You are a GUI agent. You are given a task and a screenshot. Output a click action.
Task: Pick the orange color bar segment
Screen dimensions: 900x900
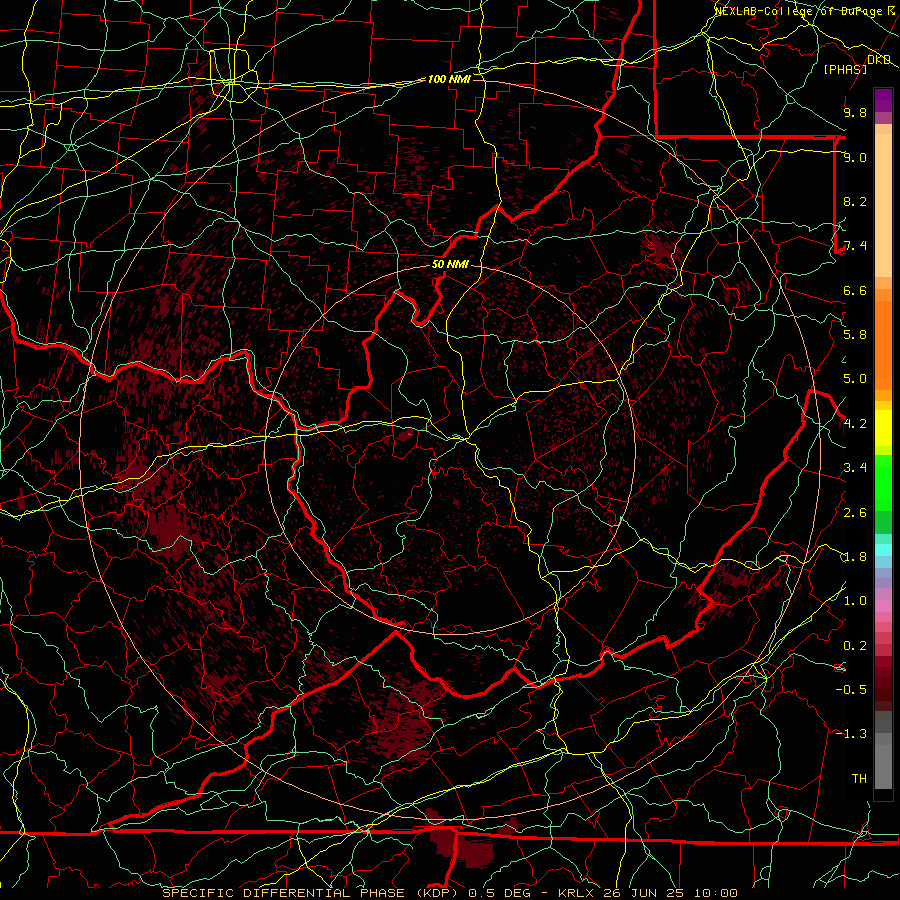tap(883, 346)
